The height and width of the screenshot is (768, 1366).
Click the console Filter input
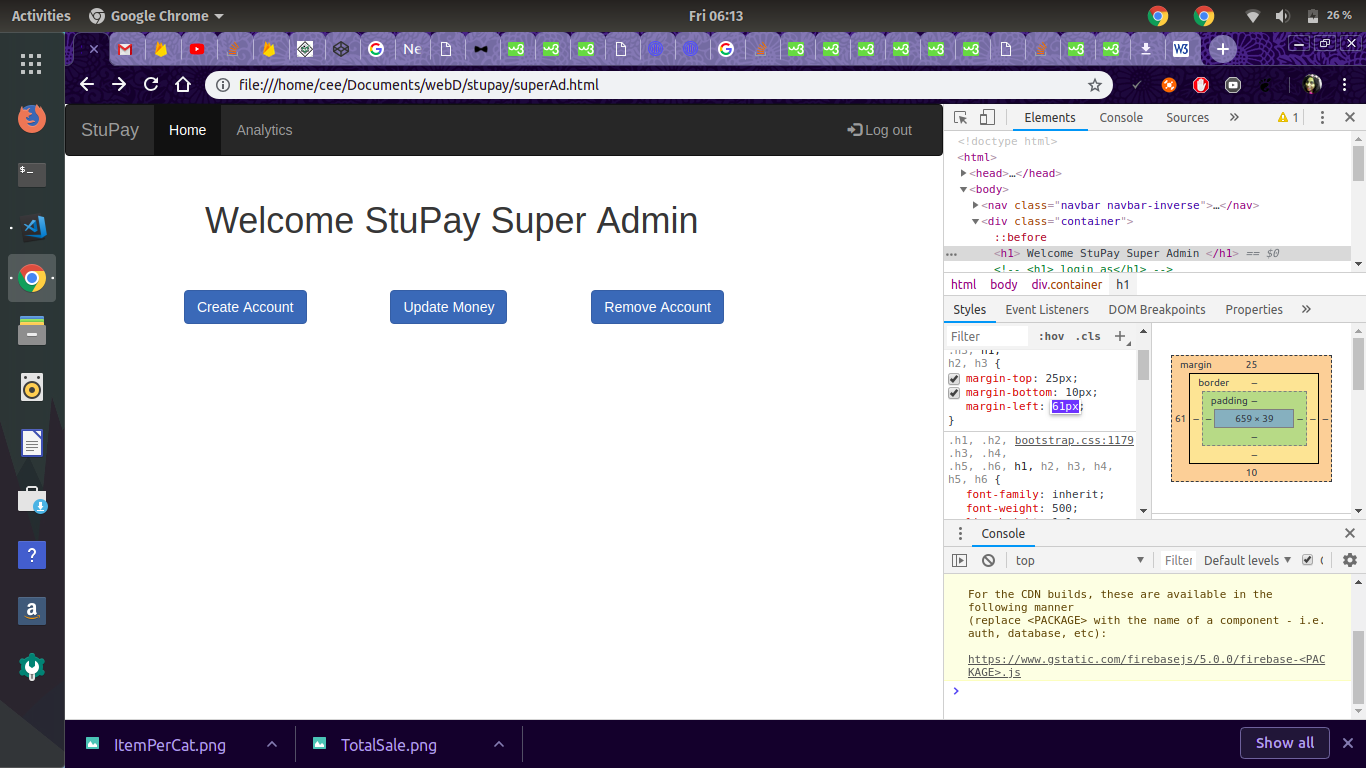(1178, 560)
